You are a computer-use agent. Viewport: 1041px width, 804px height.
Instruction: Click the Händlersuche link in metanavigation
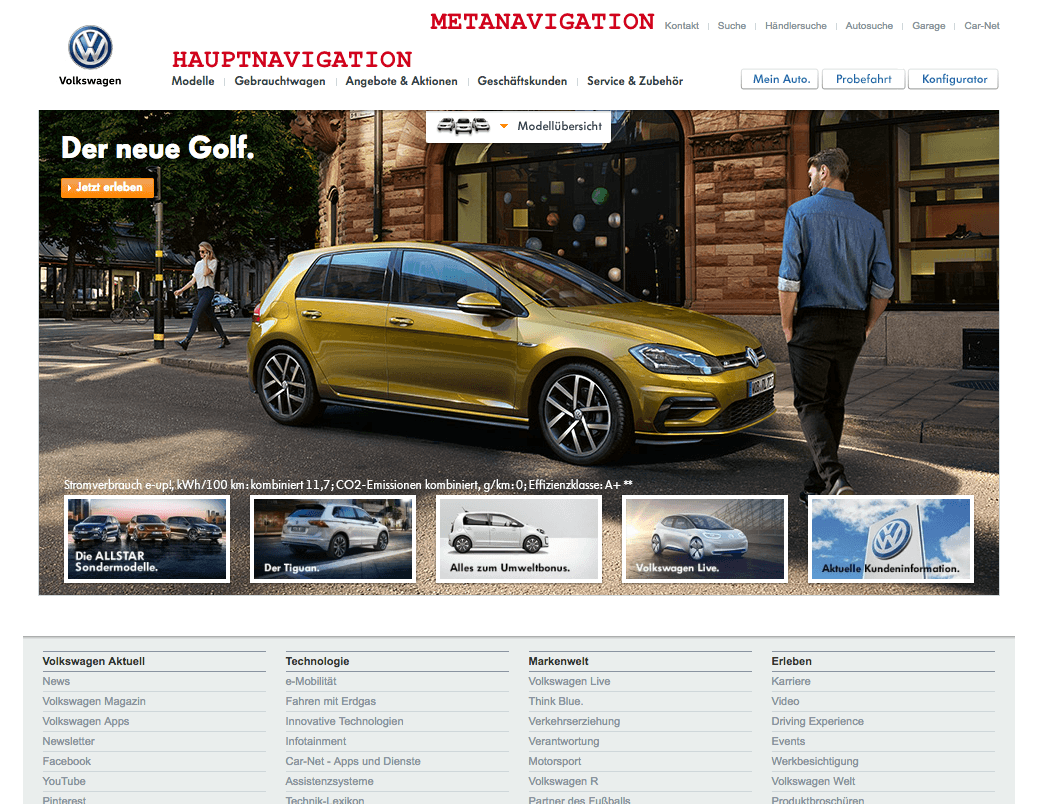click(795, 26)
